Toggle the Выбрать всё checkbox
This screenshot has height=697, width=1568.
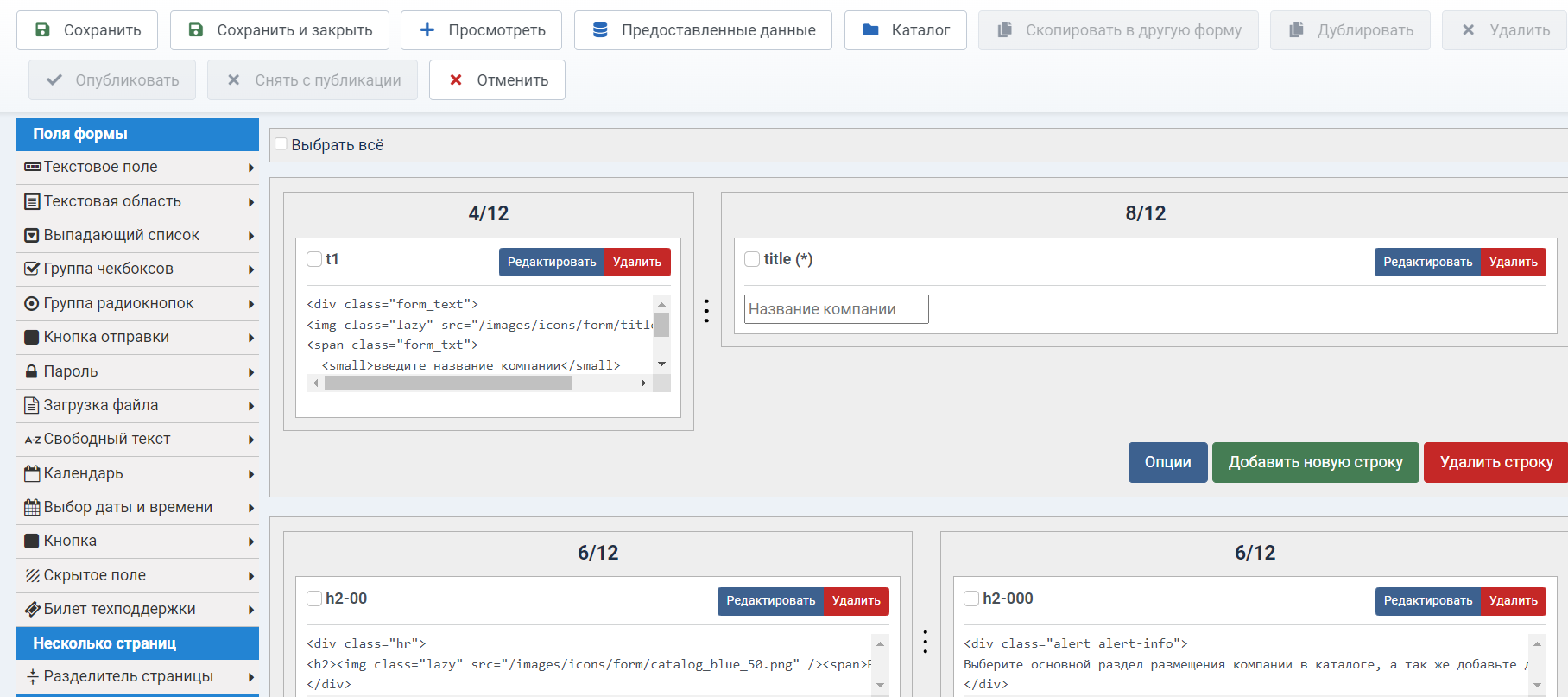pos(281,144)
